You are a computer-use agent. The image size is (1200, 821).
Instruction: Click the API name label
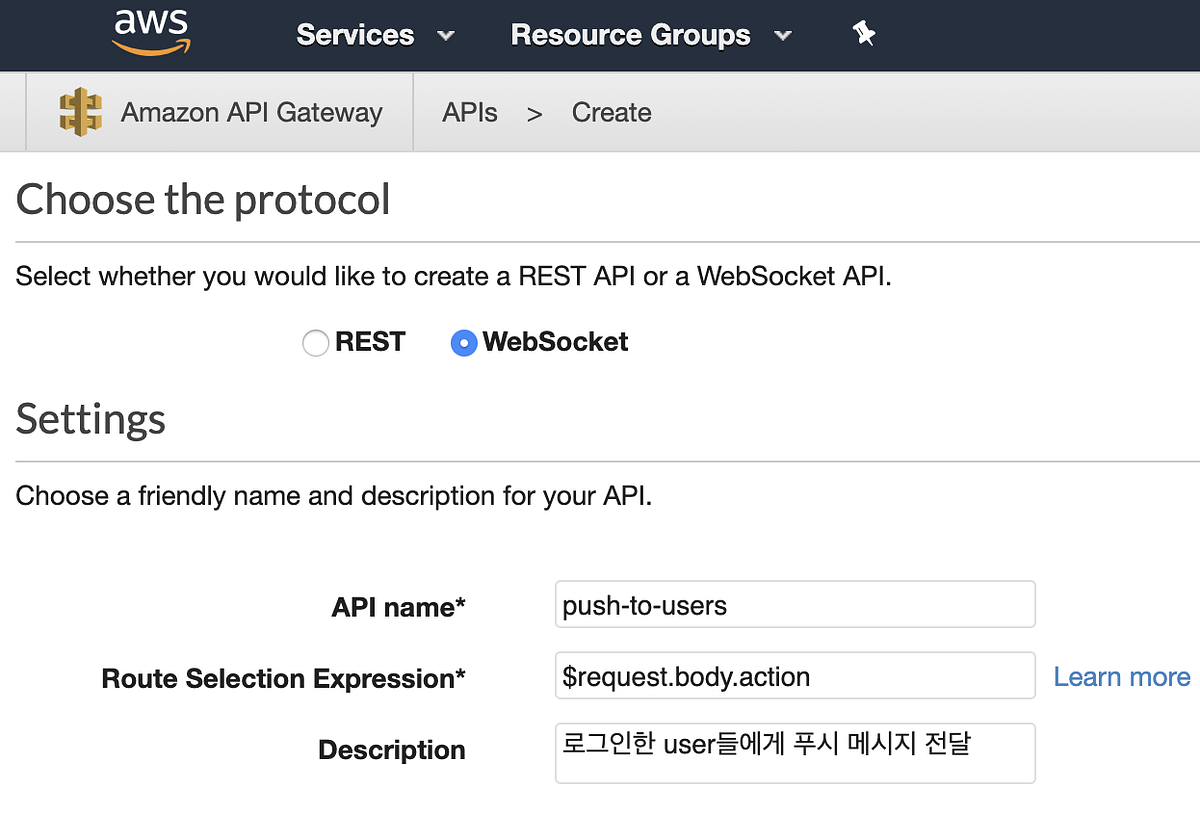point(397,606)
